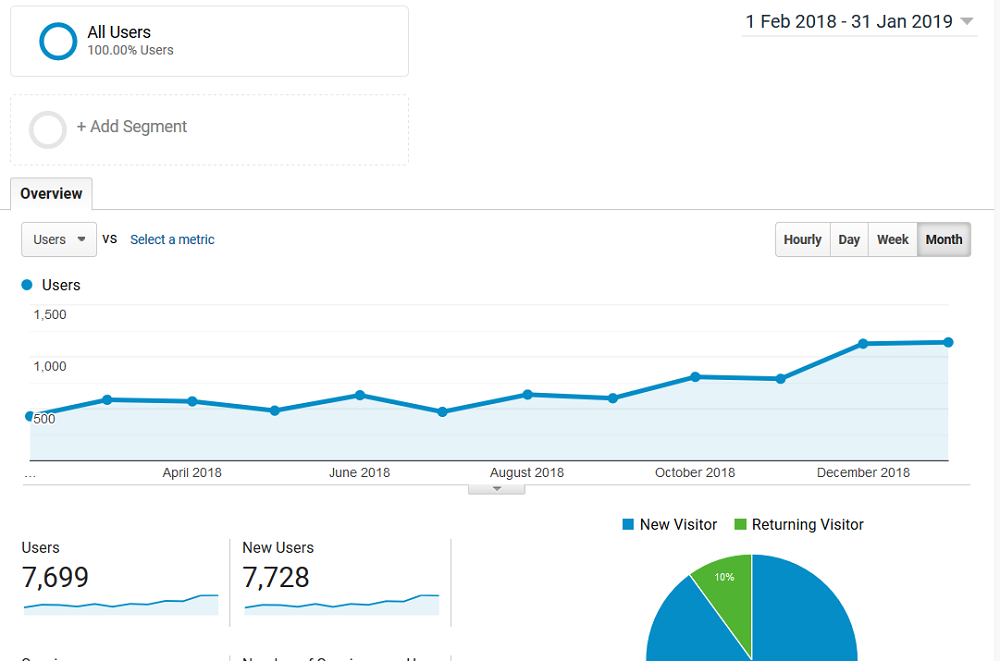This screenshot has height=661, width=1000.
Task: Click the December 2018 data point on chart
Action: click(x=863, y=344)
